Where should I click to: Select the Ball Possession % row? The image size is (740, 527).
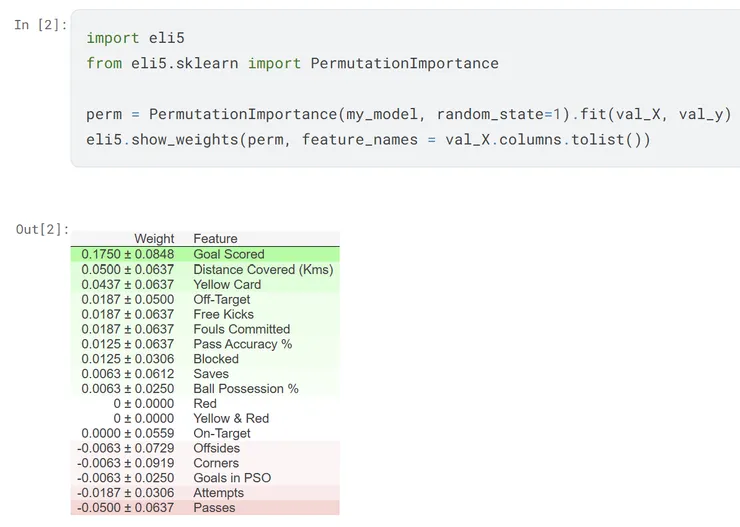tap(205, 389)
